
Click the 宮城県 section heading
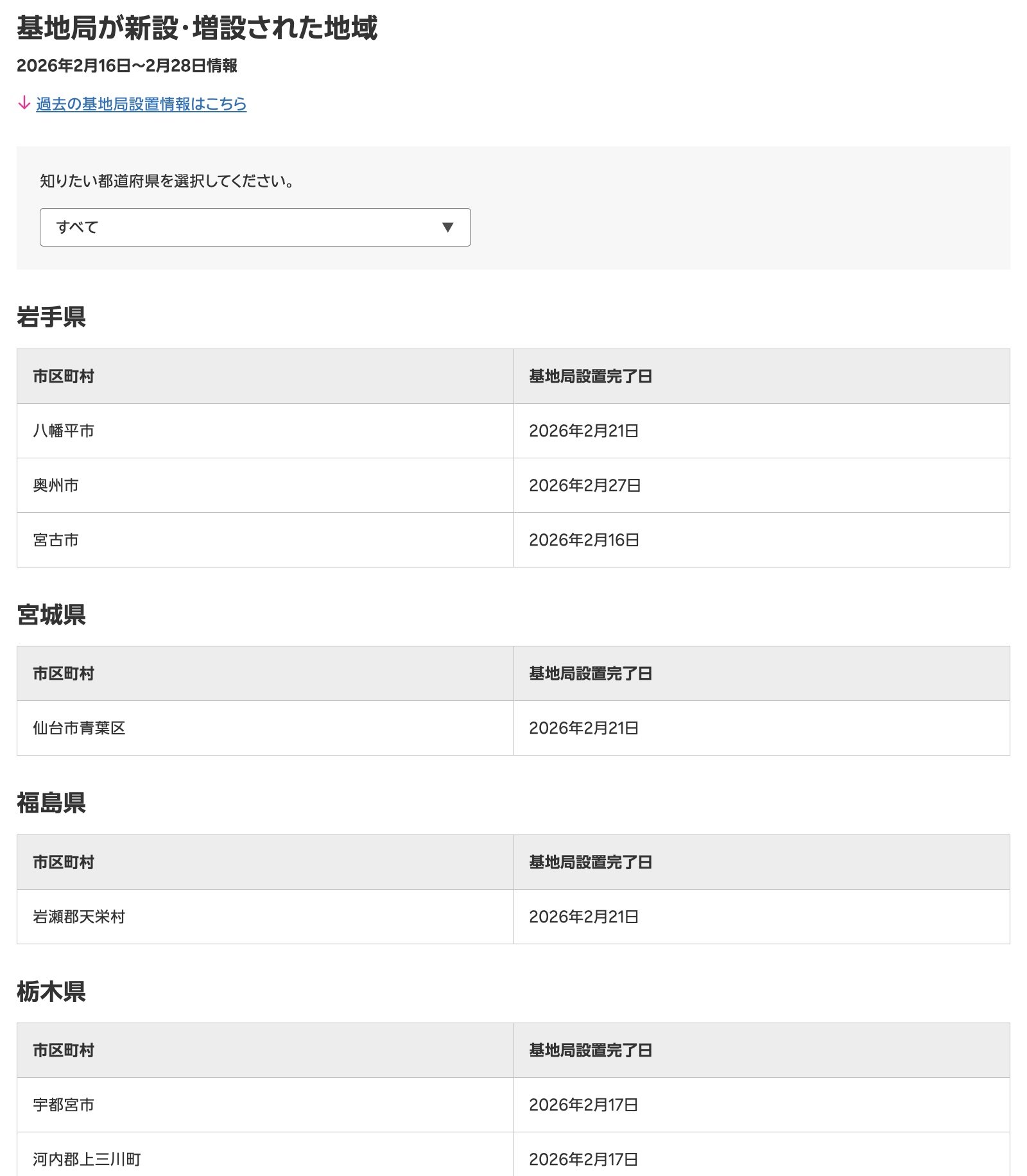[x=51, y=614]
